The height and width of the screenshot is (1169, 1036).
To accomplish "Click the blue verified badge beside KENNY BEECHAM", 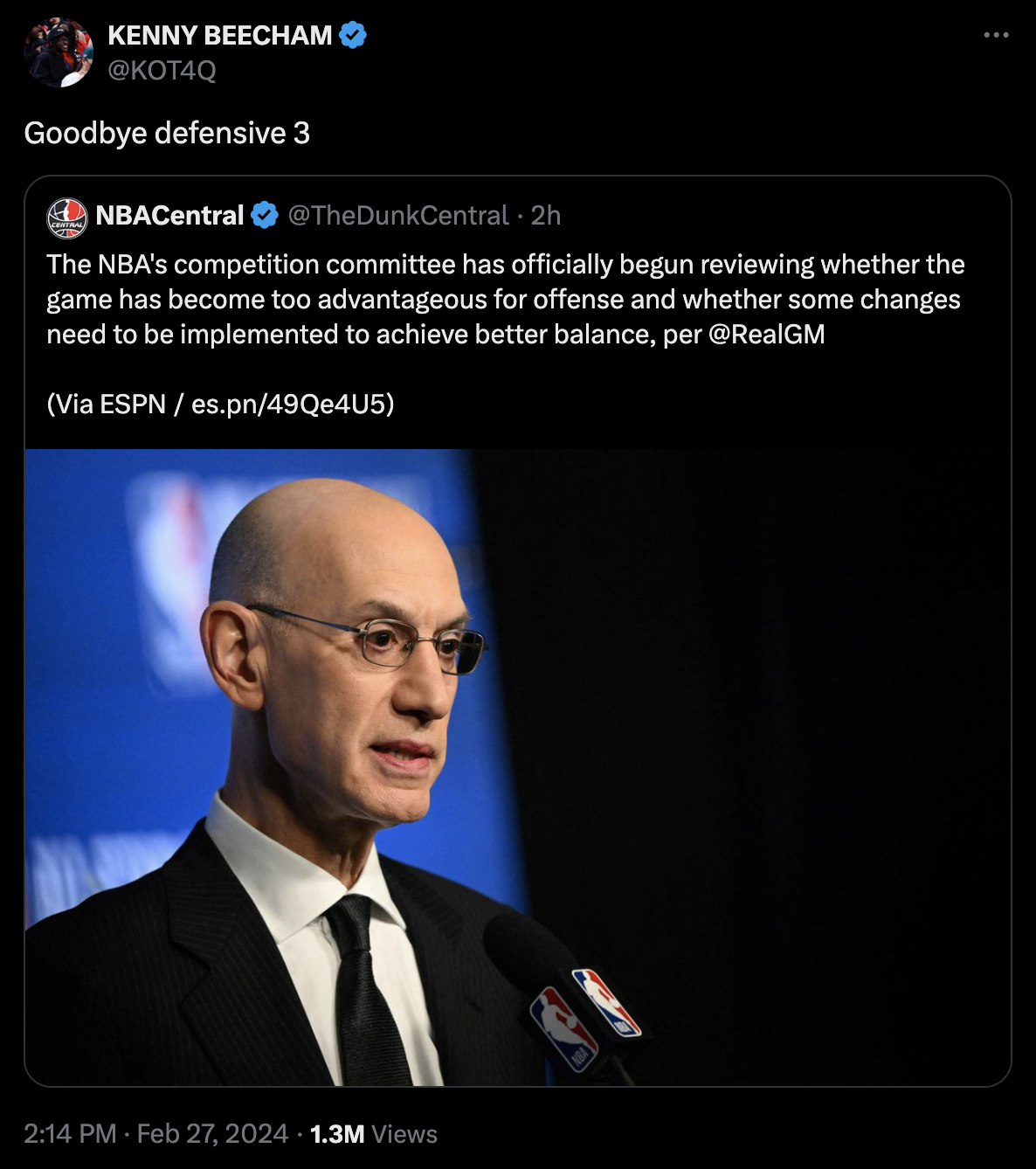I will 353,35.
